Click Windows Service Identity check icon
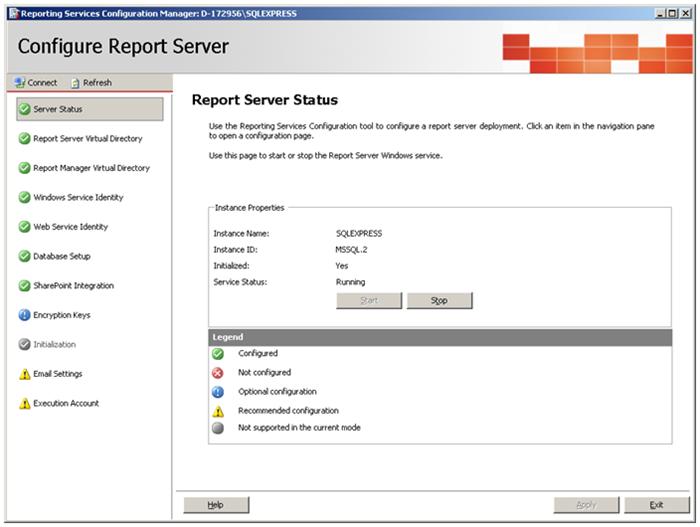700x527 pixels. click(x=25, y=197)
